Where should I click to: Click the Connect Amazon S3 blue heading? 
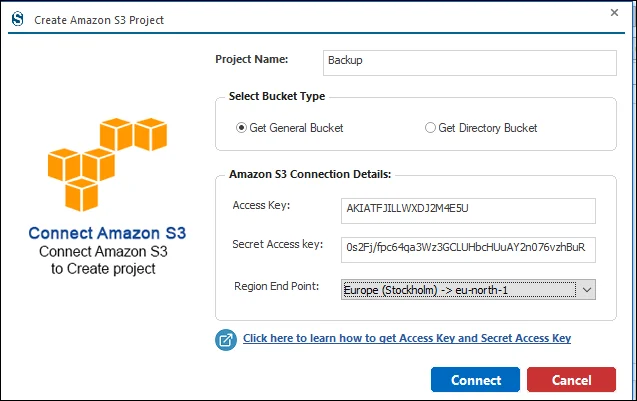pos(107,233)
